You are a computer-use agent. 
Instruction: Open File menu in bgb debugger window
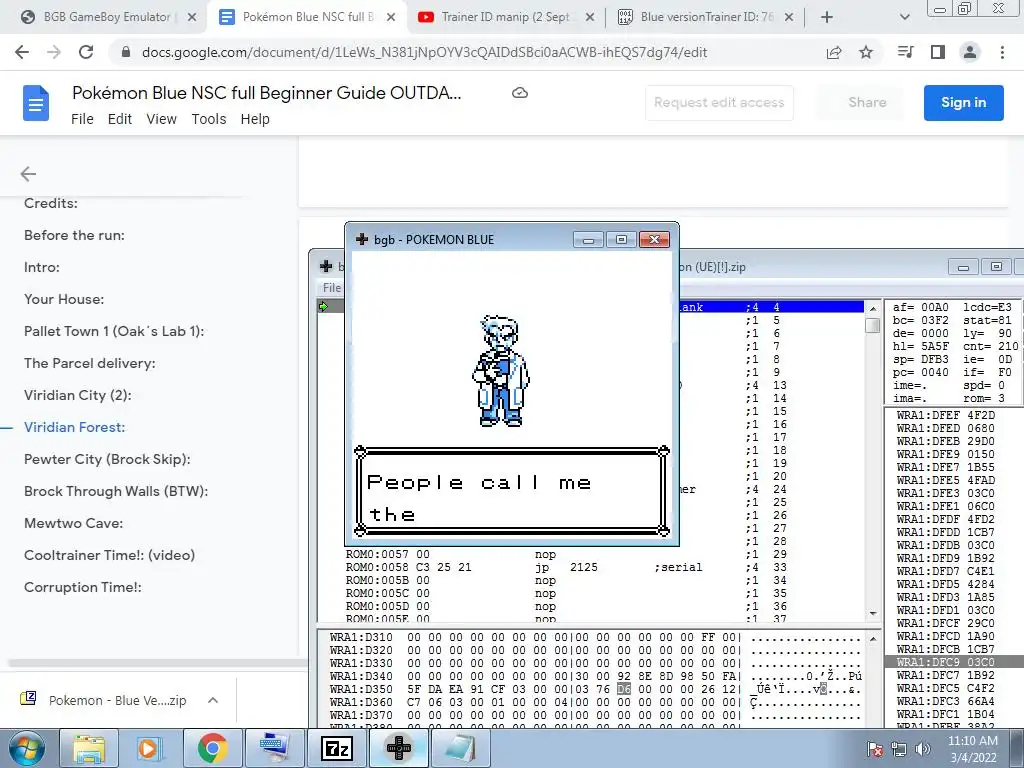(332, 287)
